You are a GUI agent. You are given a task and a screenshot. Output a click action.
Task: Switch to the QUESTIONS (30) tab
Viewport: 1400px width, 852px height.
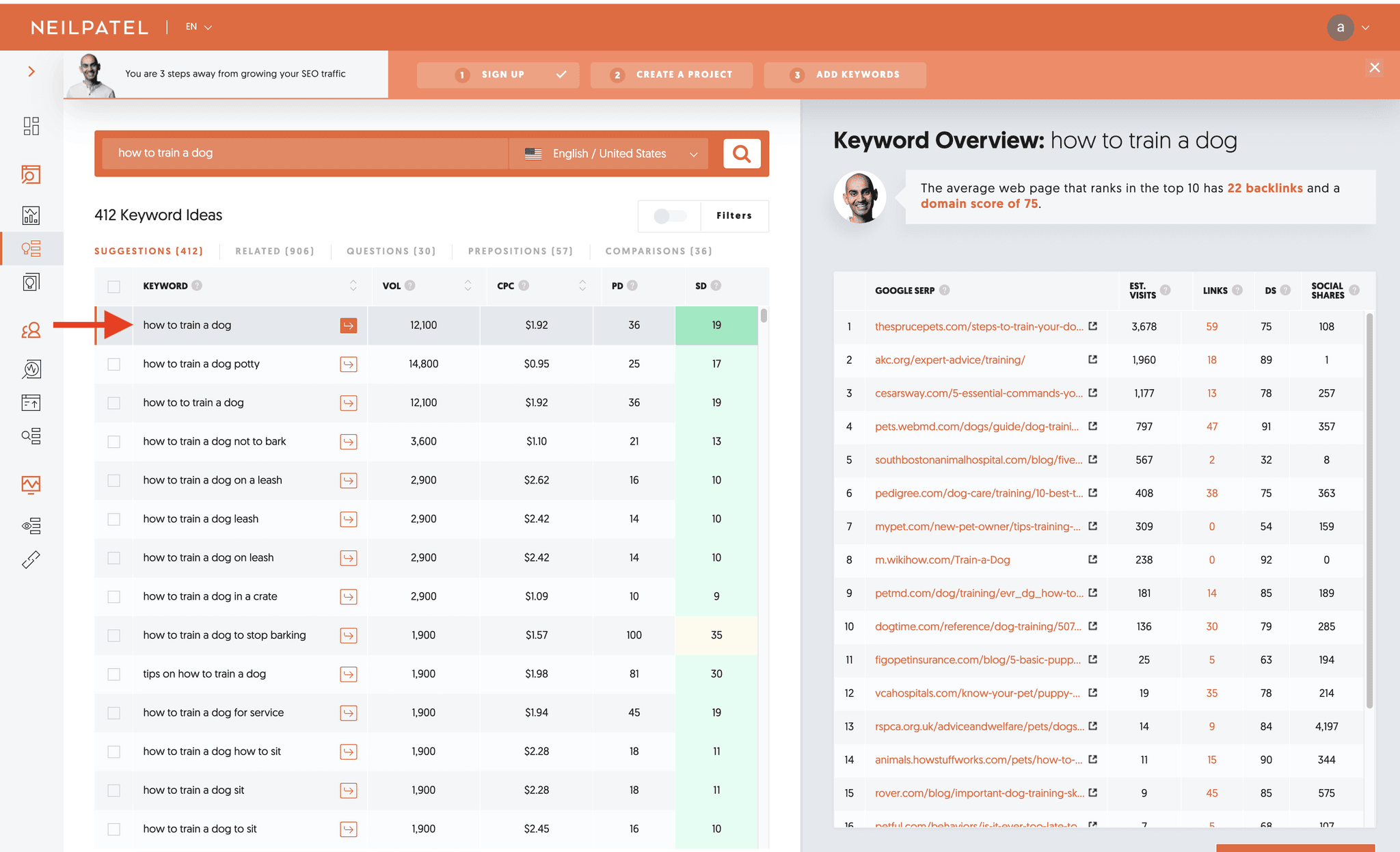391,251
